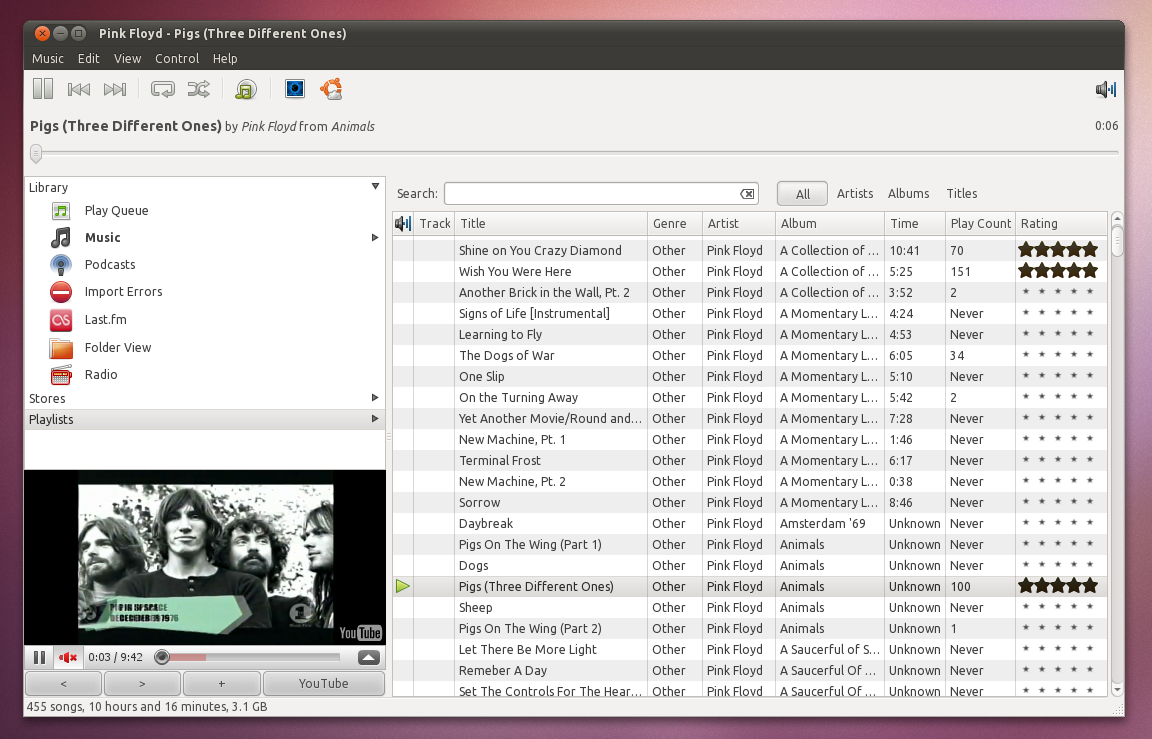Viewport: 1152px width, 739px height.
Task: Click the Pink Floyd video thumbnail
Action: click(x=206, y=557)
